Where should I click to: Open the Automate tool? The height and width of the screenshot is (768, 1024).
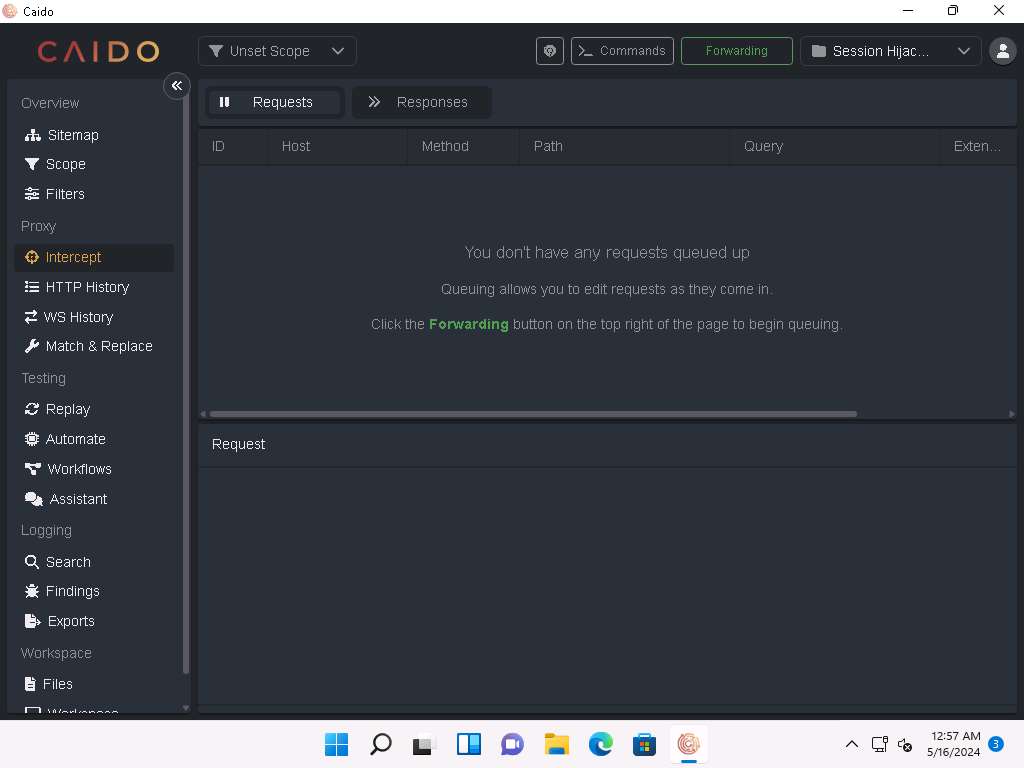pyautogui.click(x=75, y=439)
